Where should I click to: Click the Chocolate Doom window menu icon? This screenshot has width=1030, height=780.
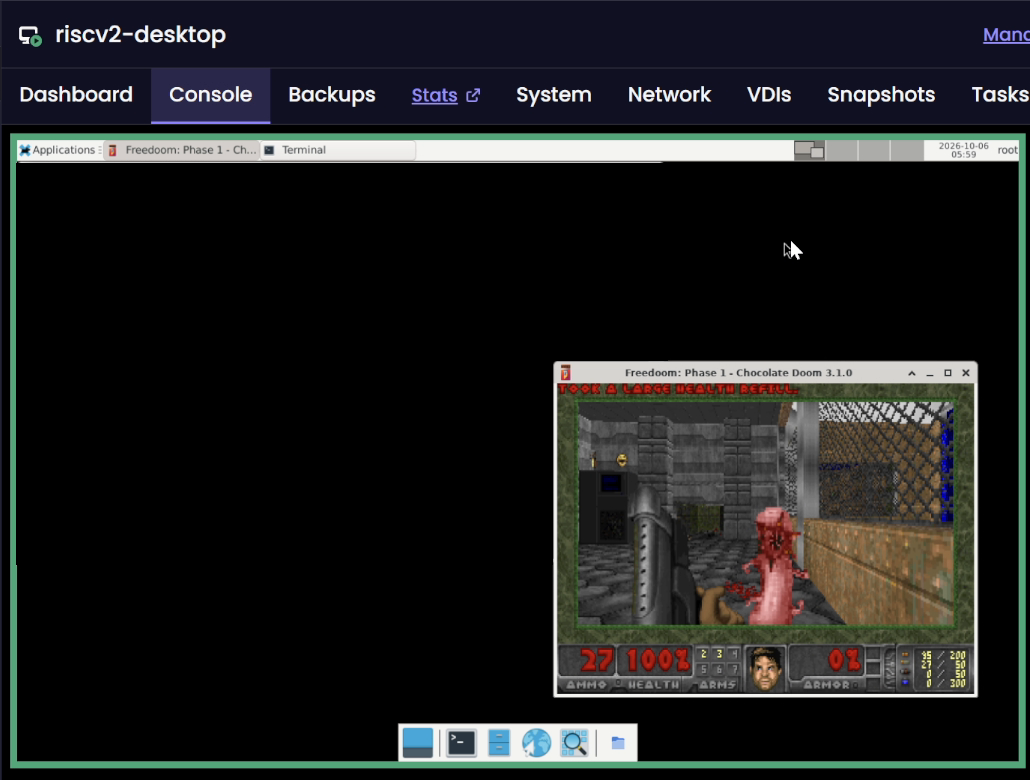566,373
